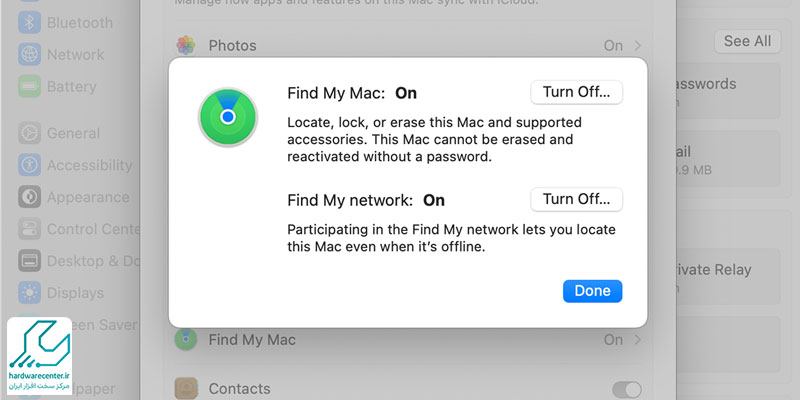Click the Appearance icon
Image resolution: width=800 pixels, height=400 pixels.
(x=30, y=197)
